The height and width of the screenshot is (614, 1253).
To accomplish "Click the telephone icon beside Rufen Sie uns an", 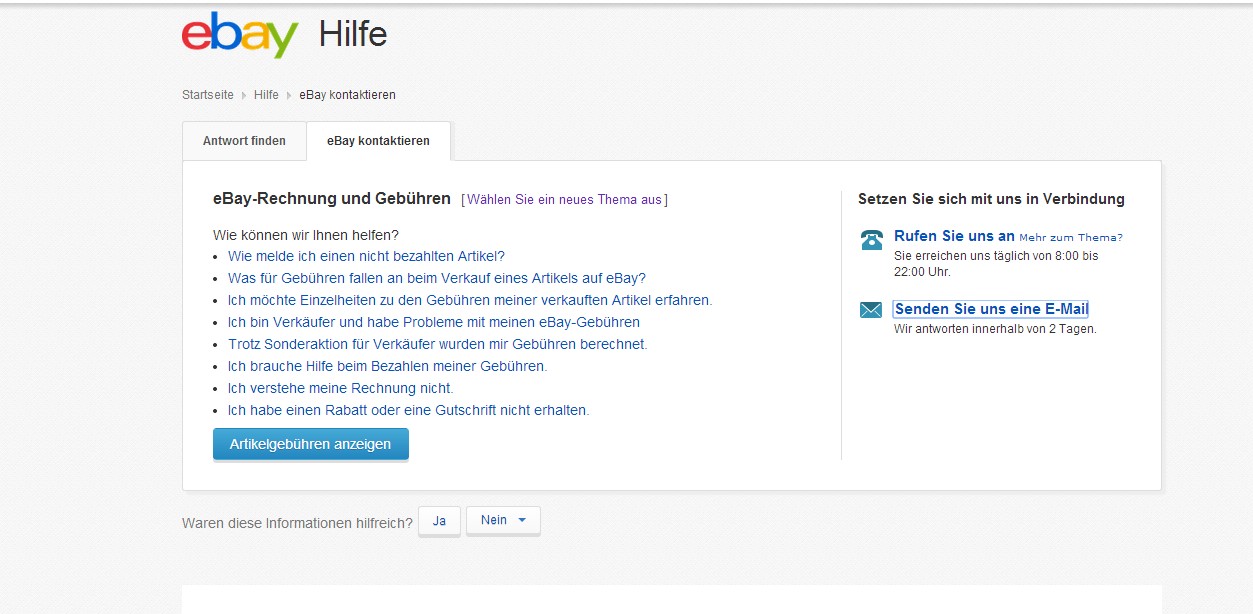I will (x=871, y=240).
